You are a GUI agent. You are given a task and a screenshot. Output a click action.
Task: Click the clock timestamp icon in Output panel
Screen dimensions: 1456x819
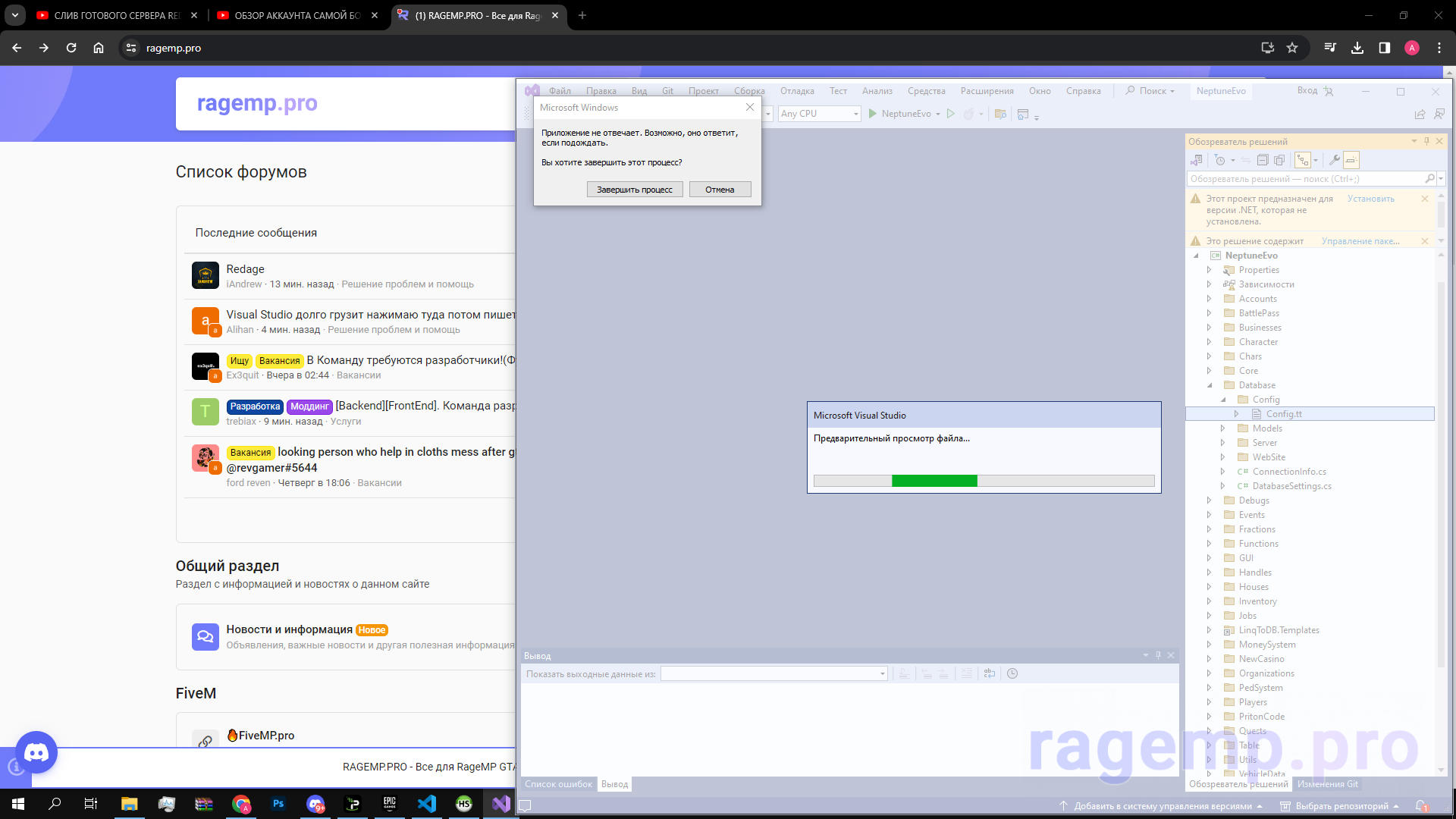[x=1012, y=673]
